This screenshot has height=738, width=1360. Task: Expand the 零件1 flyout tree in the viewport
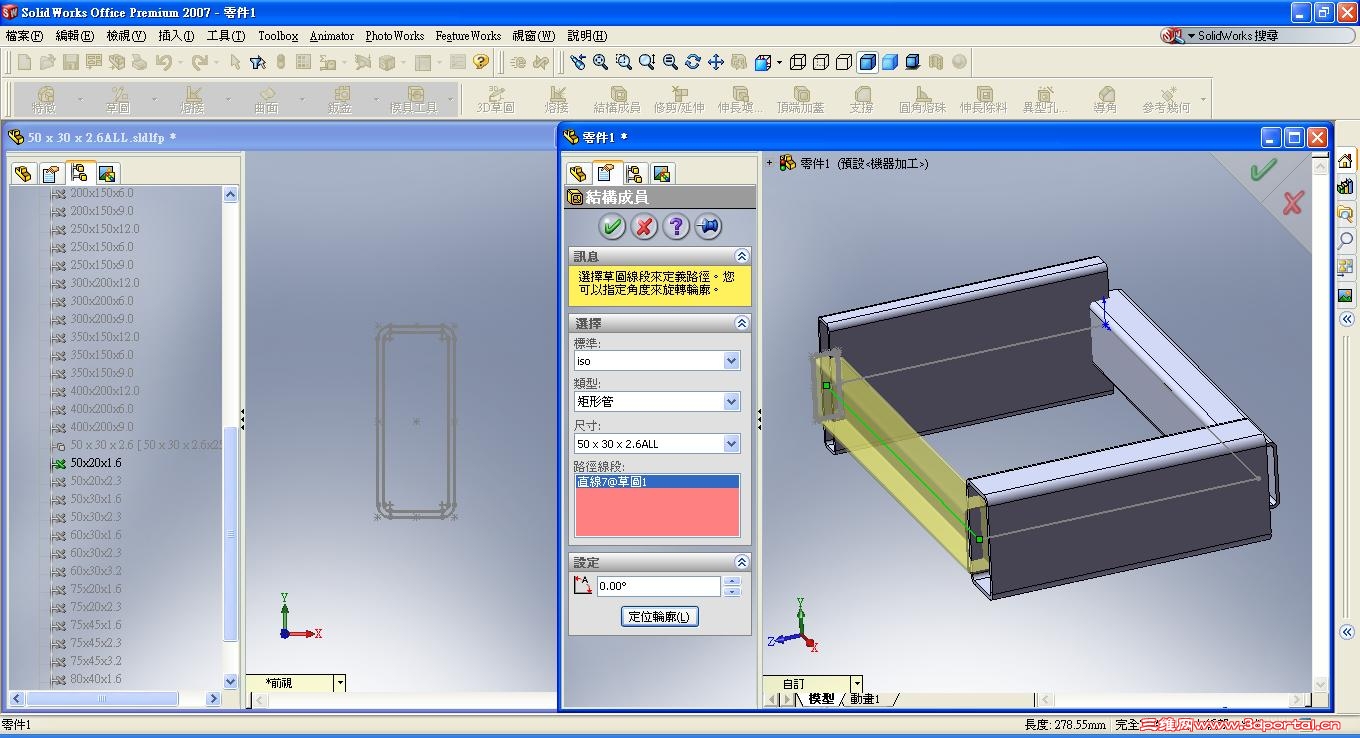770,163
